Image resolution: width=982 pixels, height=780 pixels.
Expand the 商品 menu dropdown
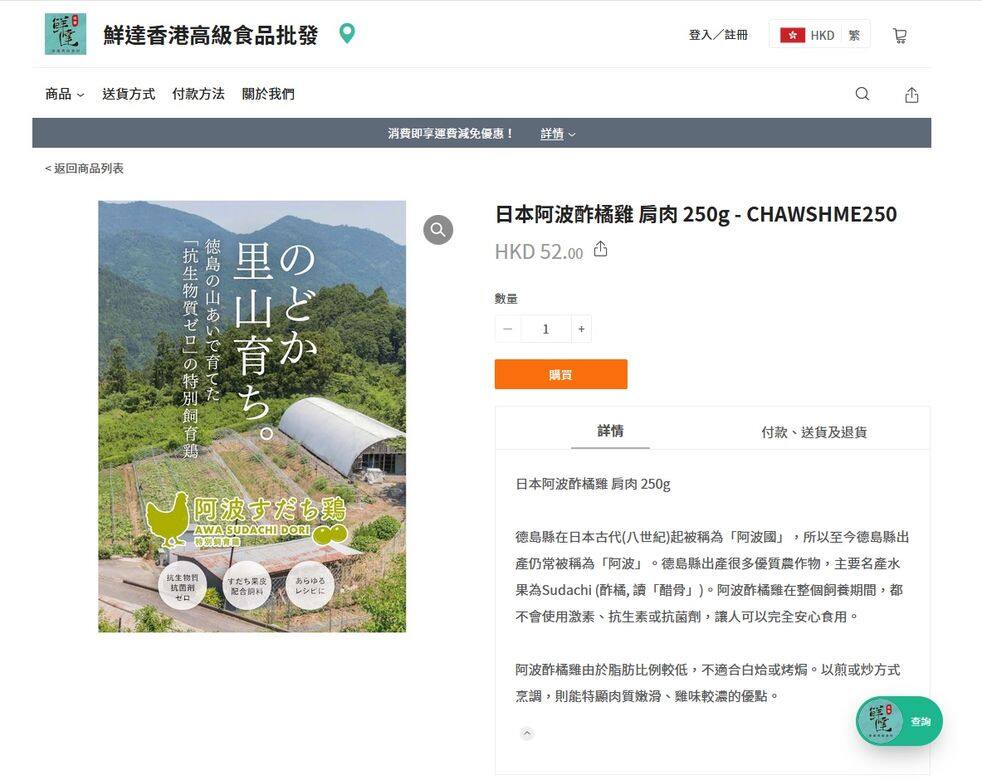(x=65, y=94)
